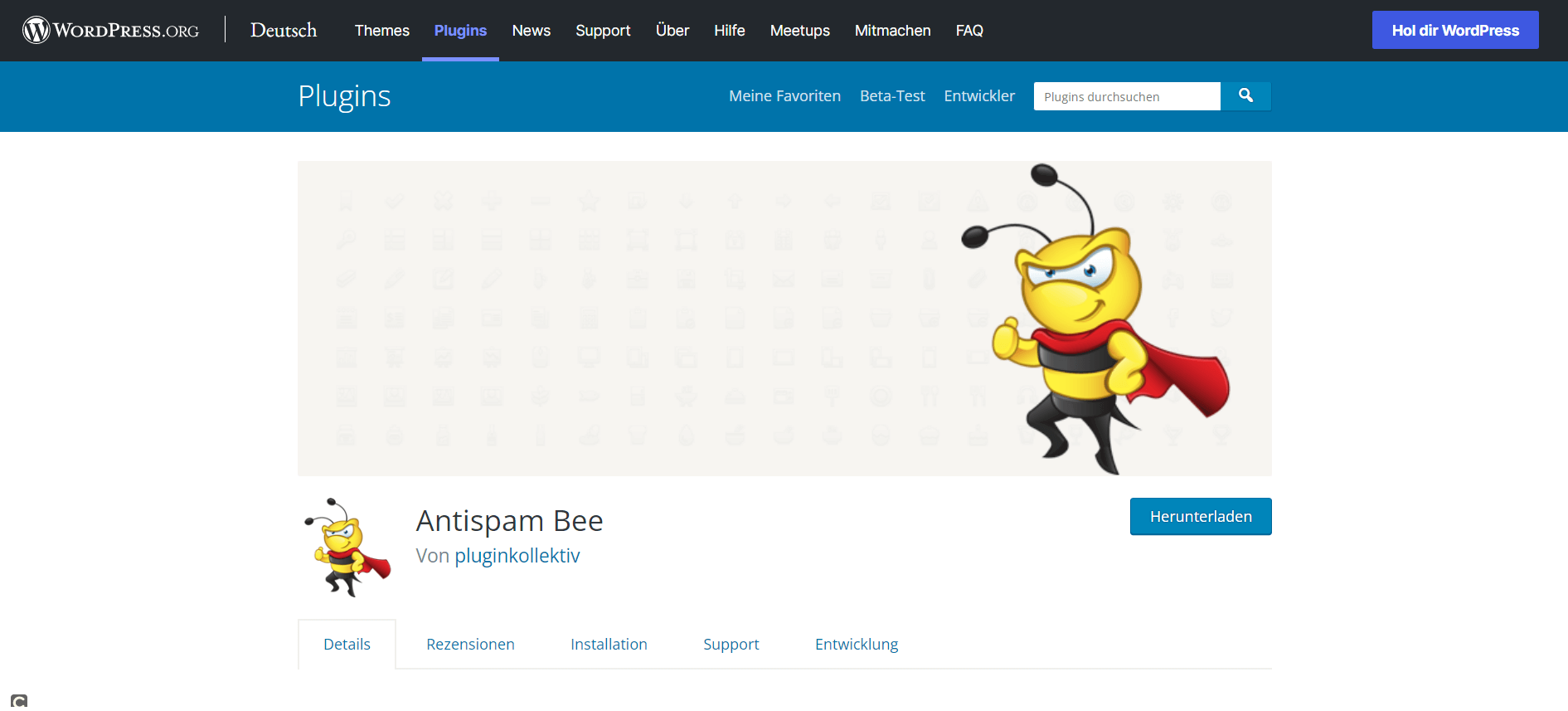Open the FAQ menu item
1568x711 pixels.
(969, 31)
